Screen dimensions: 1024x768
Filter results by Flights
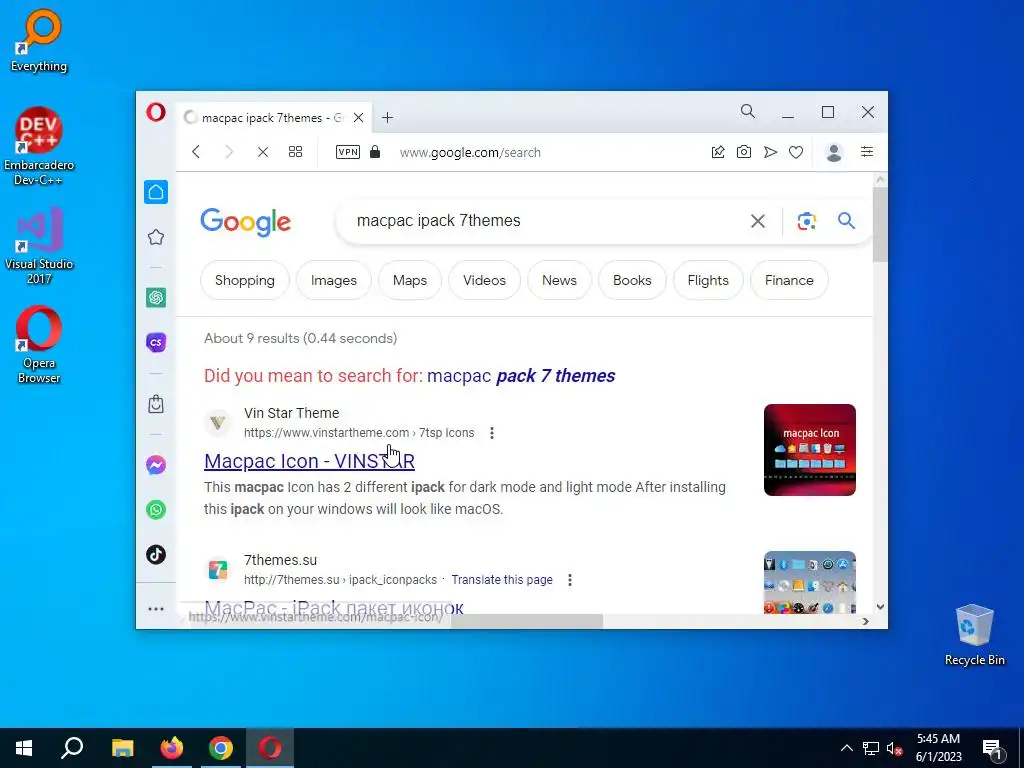pyautogui.click(x=708, y=280)
